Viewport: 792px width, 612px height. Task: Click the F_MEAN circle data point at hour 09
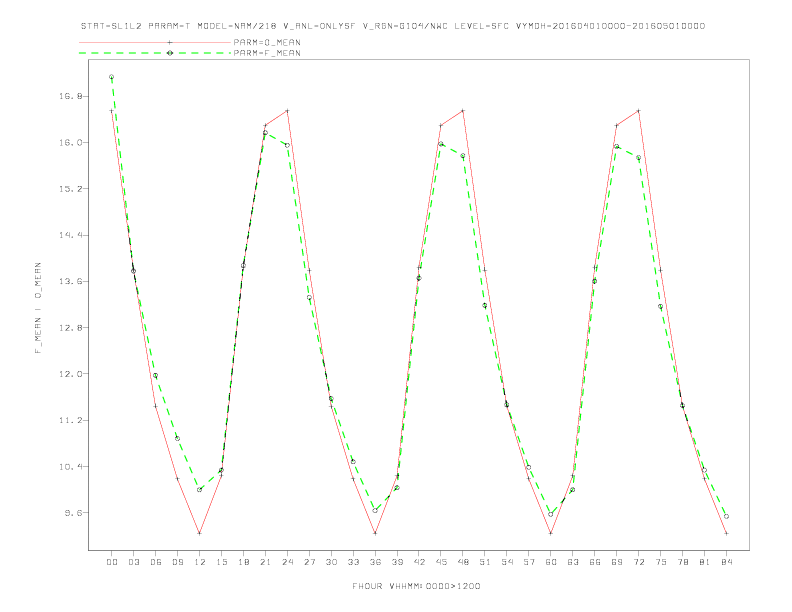click(177, 438)
